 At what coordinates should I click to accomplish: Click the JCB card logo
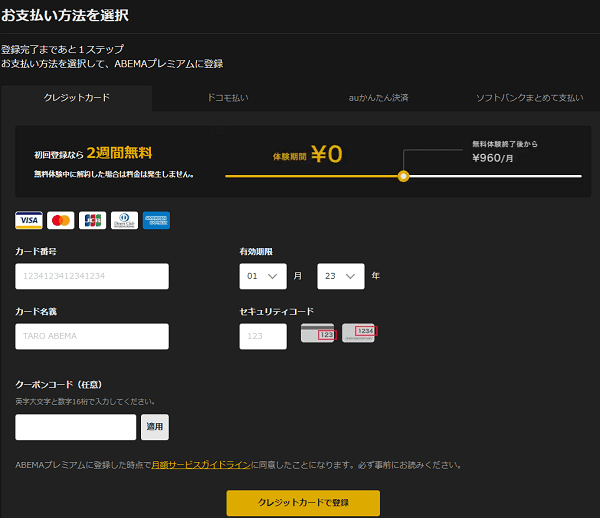92,220
